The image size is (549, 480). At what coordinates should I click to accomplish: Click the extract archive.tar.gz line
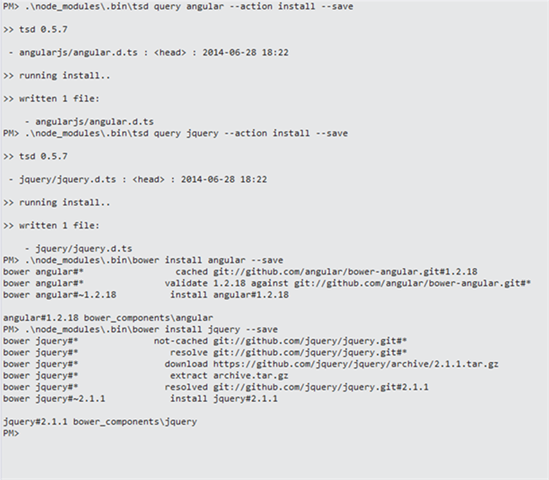point(146,376)
